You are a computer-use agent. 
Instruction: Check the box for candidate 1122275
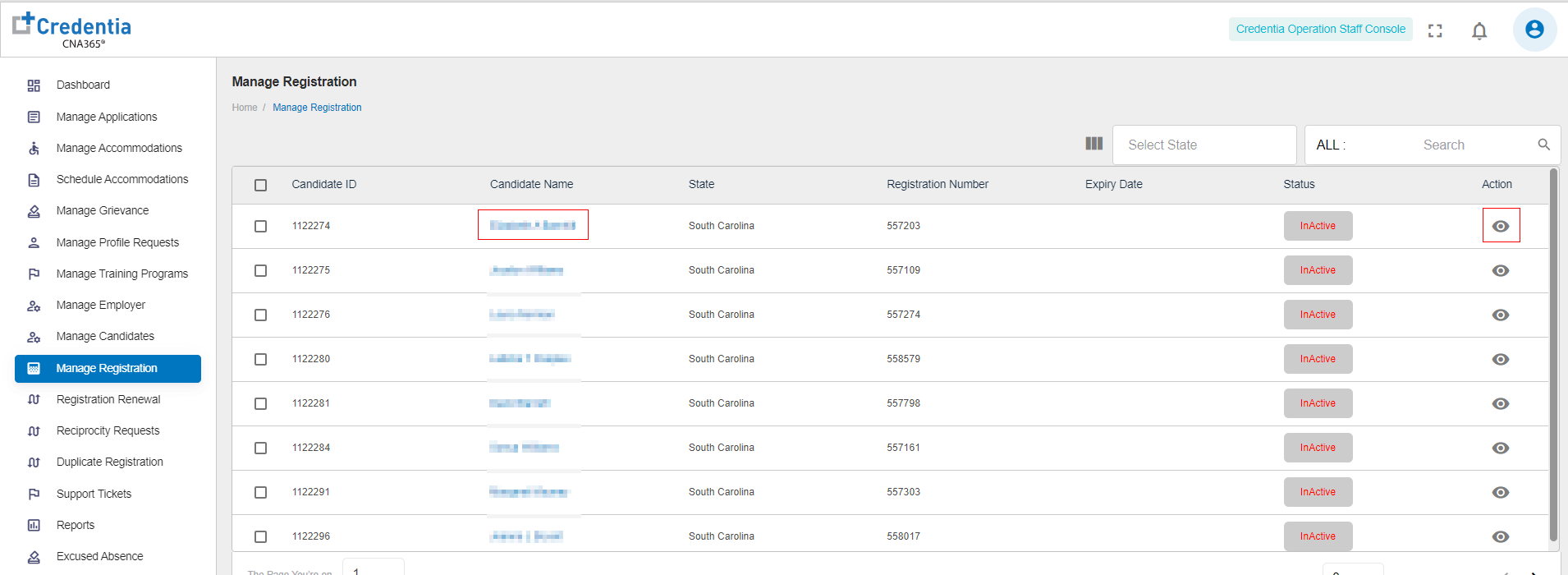260,270
